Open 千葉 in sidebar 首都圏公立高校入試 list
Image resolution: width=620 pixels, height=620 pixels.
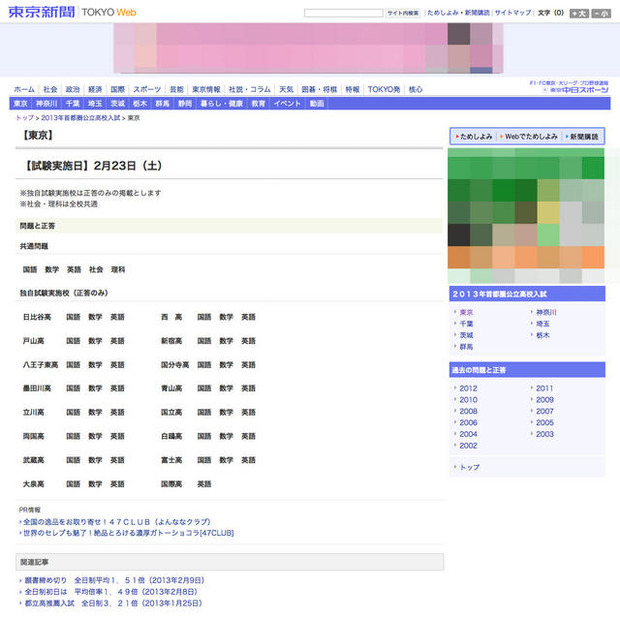pyautogui.click(x=466, y=324)
